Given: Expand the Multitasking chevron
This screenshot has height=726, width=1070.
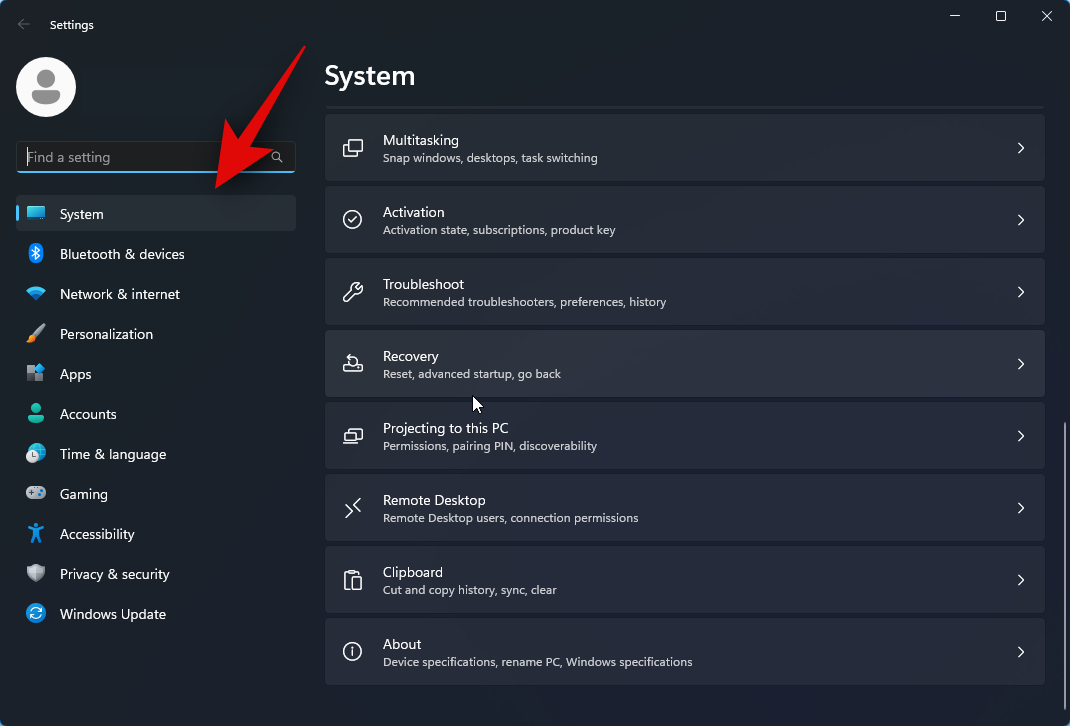Looking at the screenshot, I should [1021, 148].
